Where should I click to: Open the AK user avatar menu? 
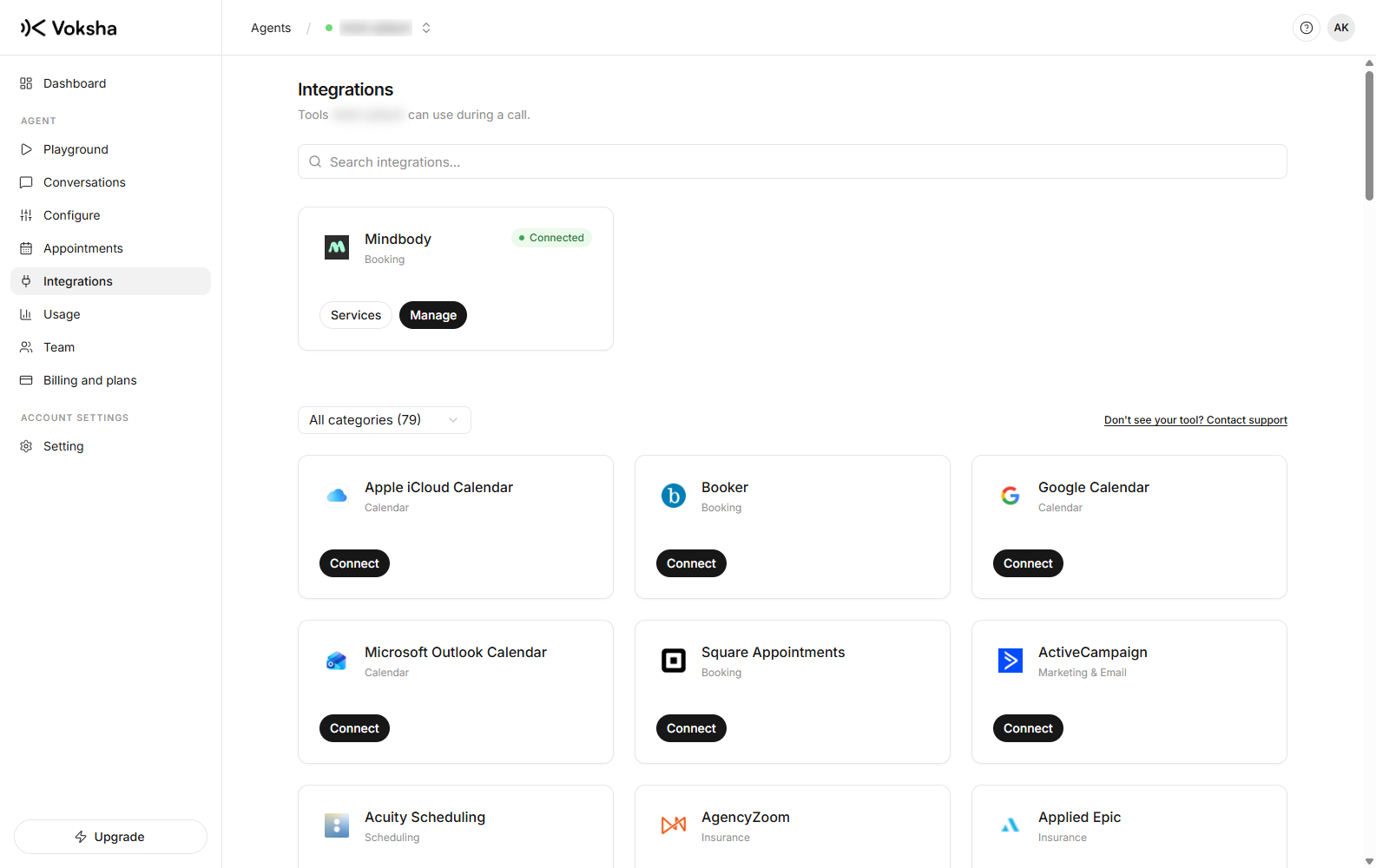(x=1341, y=28)
